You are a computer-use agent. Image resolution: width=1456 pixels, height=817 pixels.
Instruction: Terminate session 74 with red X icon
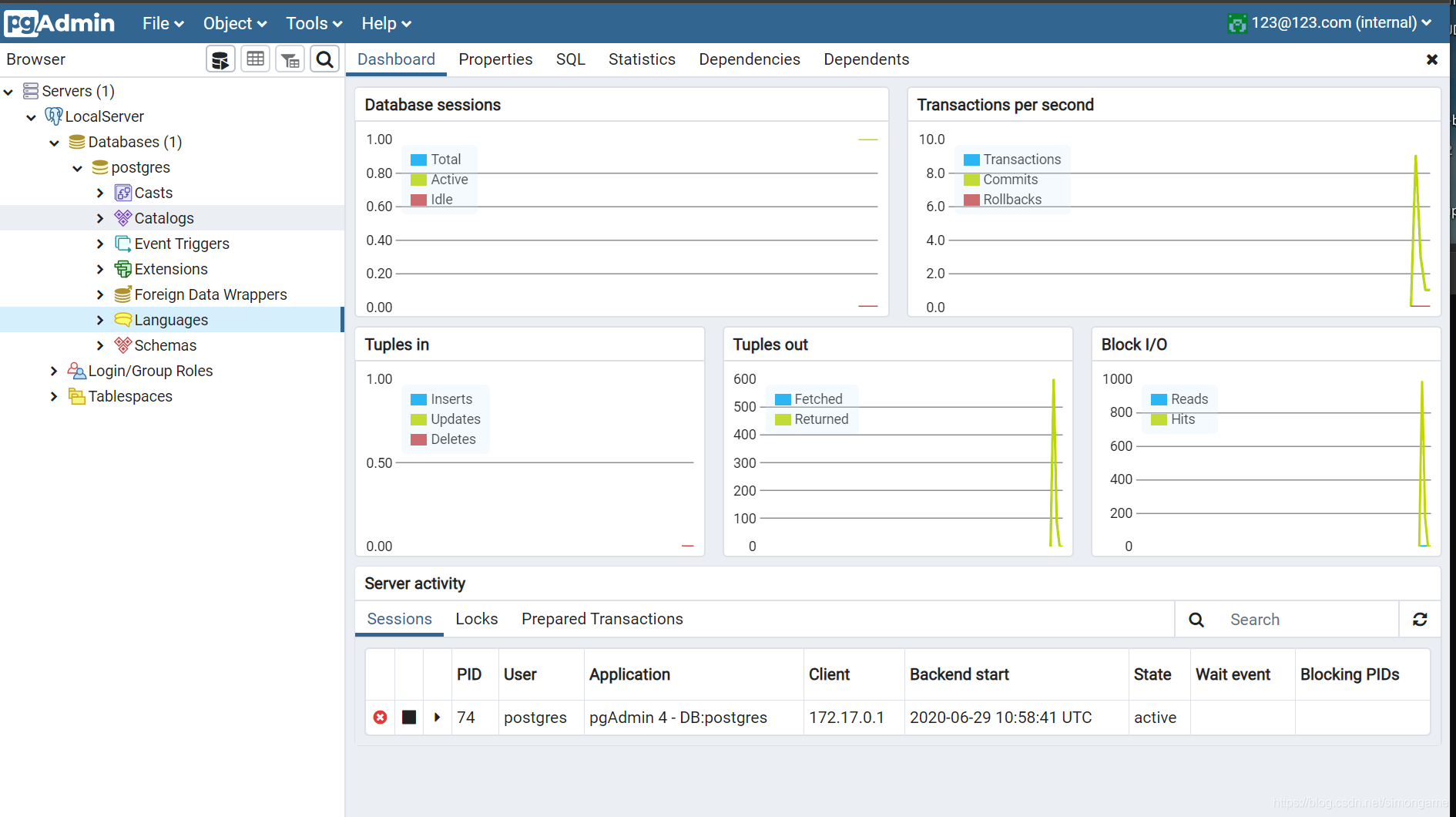click(x=380, y=717)
